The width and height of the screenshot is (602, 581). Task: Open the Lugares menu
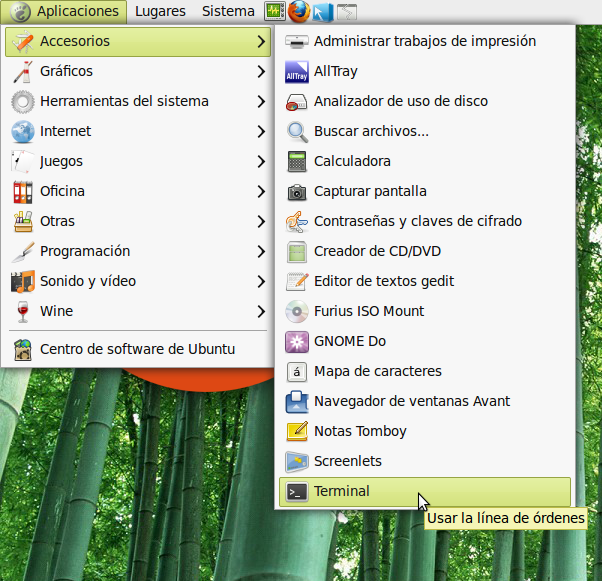tap(160, 12)
